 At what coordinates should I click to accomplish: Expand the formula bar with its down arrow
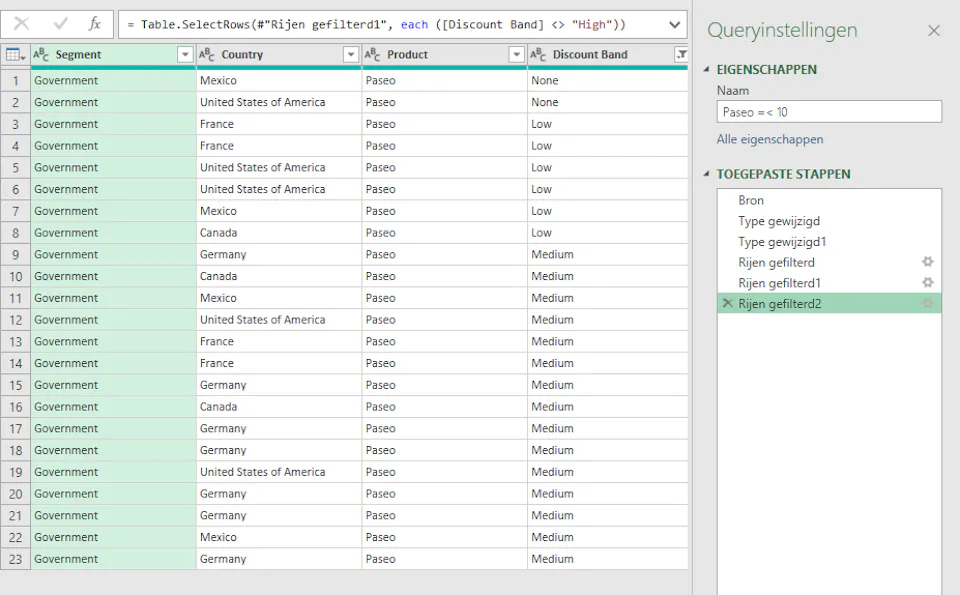[673, 24]
